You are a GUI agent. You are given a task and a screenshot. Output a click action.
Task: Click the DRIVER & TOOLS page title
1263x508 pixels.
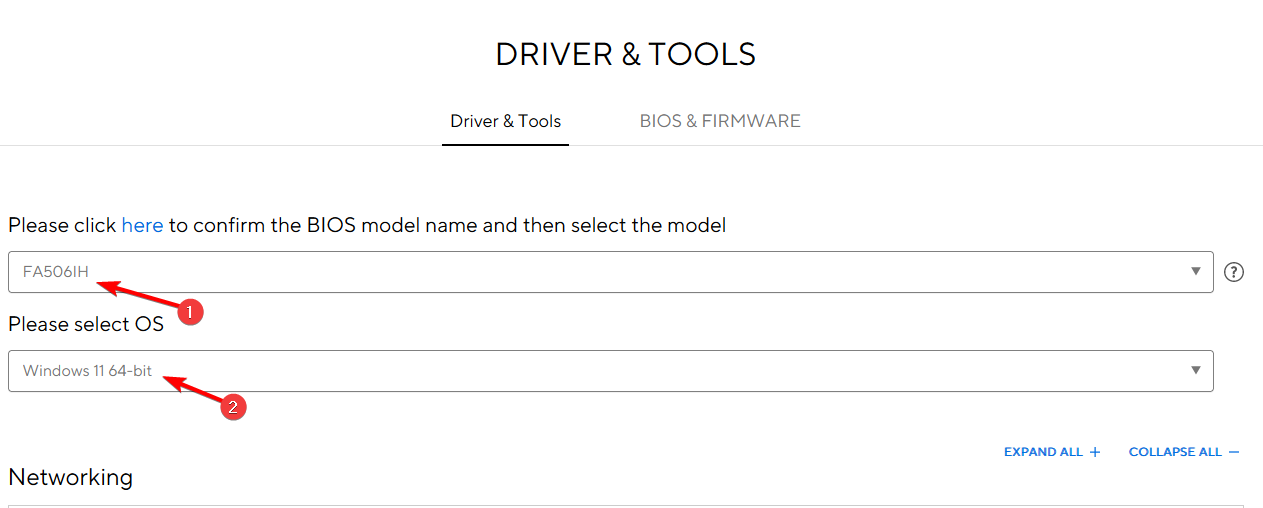[x=626, y=54]
